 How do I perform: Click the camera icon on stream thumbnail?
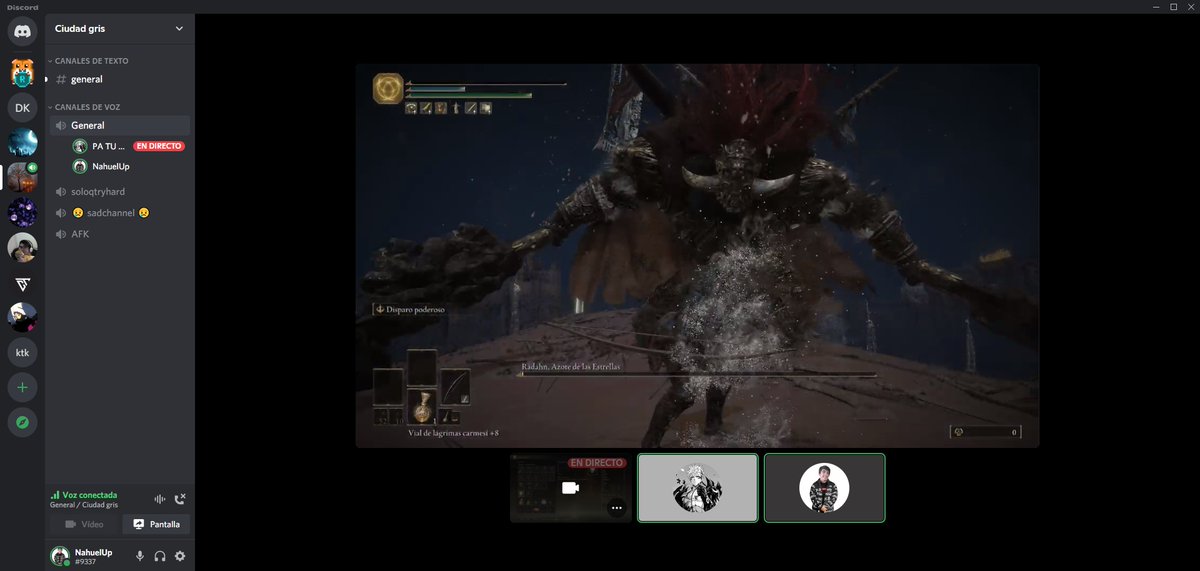pyautogui.click(x=570, y=488)
